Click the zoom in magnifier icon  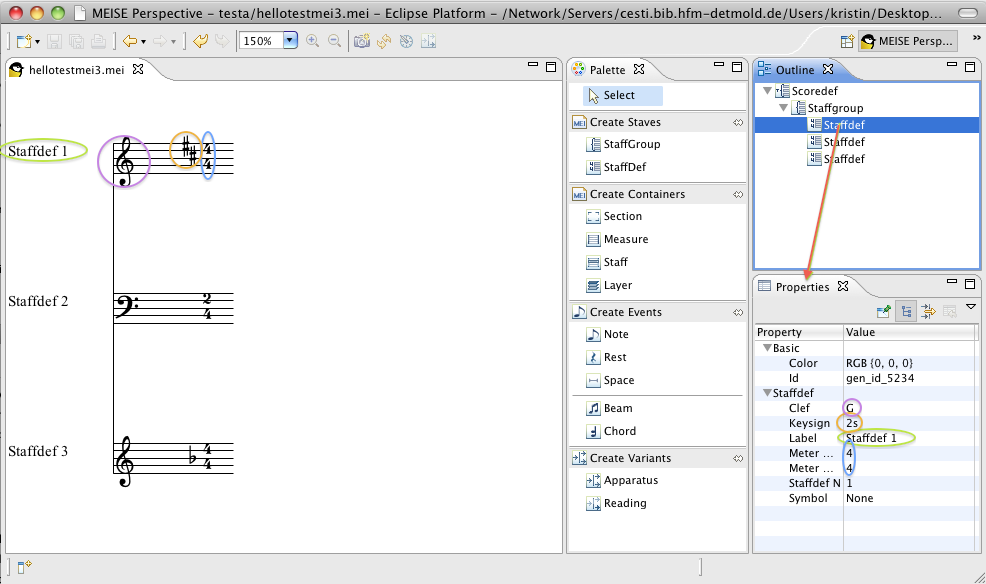point(313,41)
